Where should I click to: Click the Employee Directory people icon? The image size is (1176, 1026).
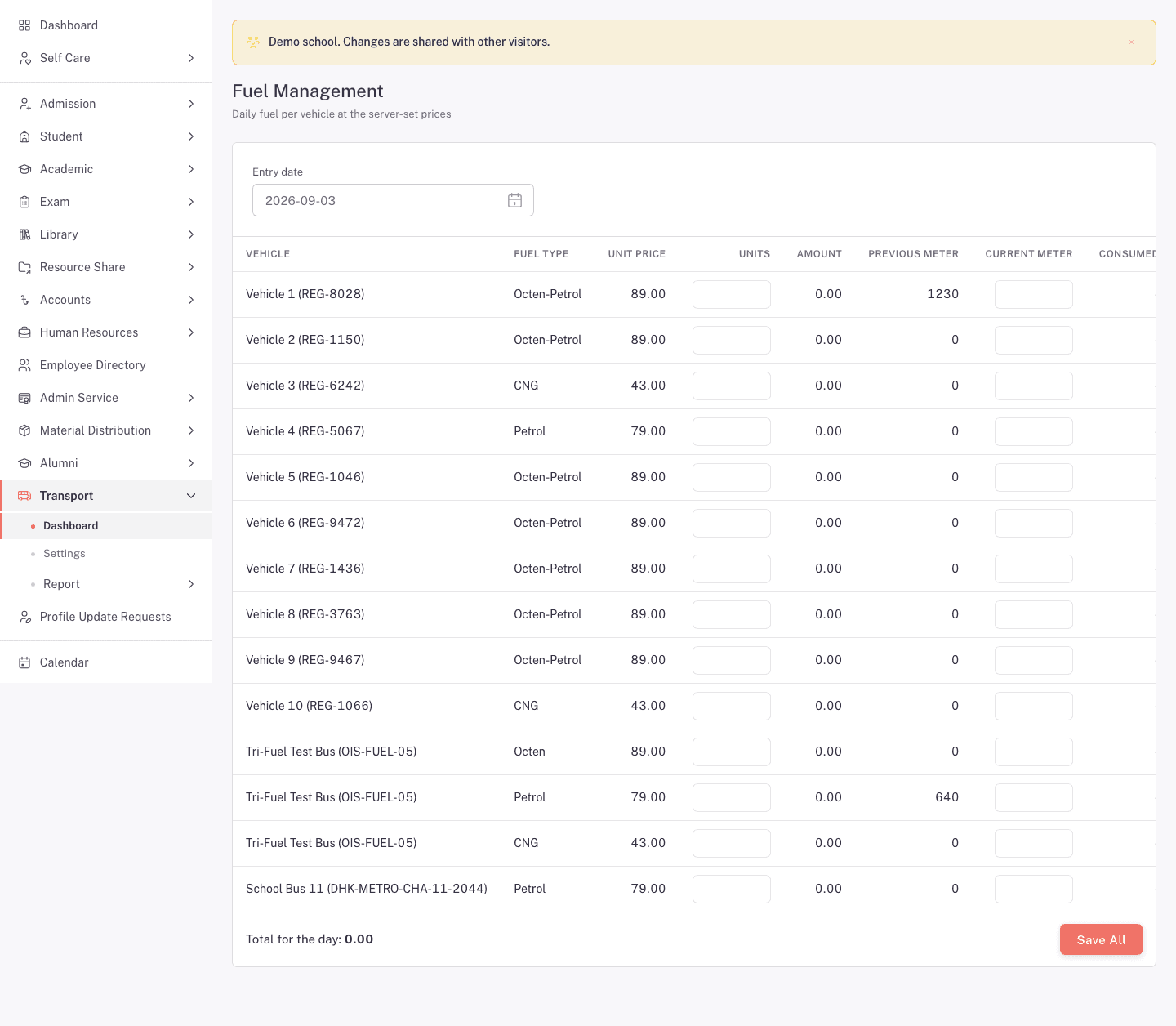tap(24, 365)
